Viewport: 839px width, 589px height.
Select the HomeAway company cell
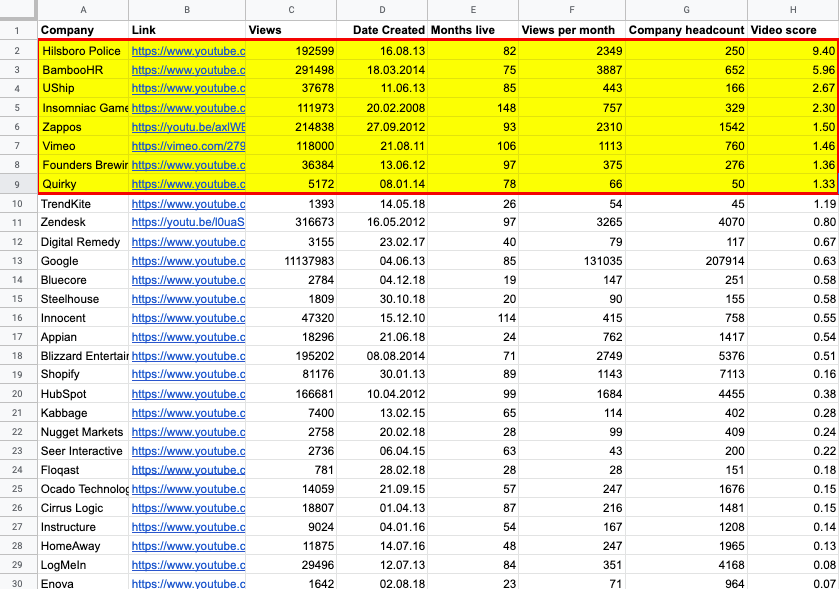(83, 546)
